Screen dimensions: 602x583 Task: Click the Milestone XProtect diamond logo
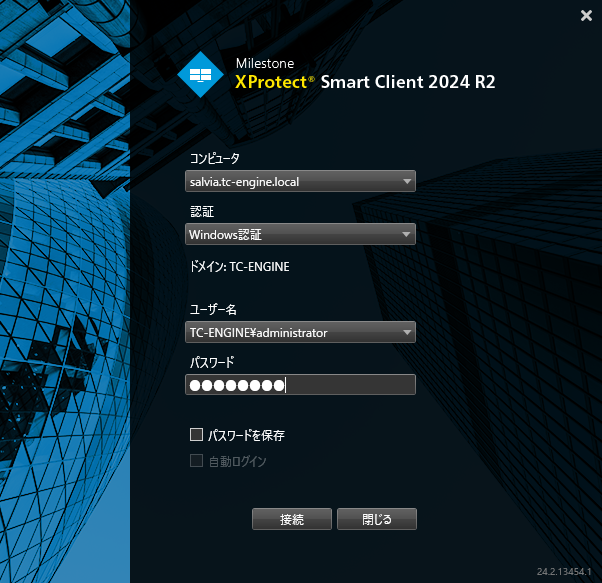[200, 74]
